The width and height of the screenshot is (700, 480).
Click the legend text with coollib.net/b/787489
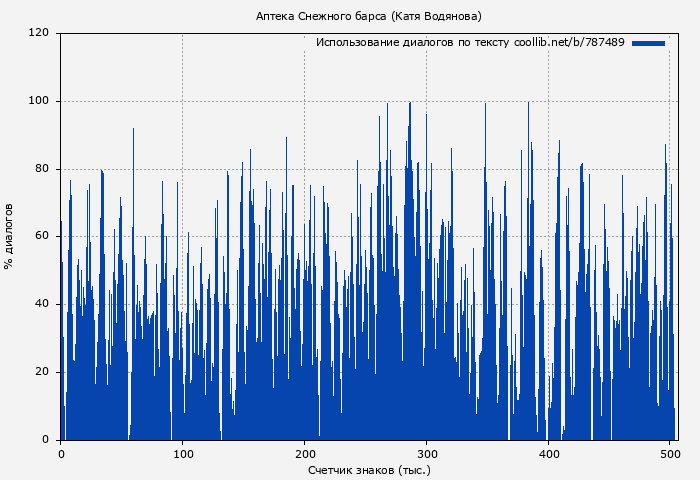470,43
